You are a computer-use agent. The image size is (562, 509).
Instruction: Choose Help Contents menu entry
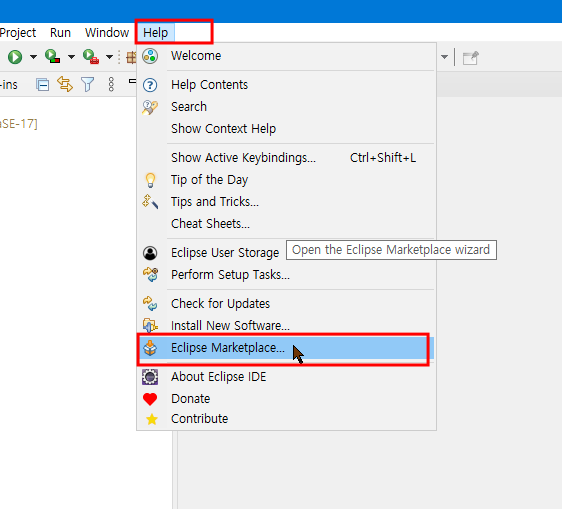(286, 85)
